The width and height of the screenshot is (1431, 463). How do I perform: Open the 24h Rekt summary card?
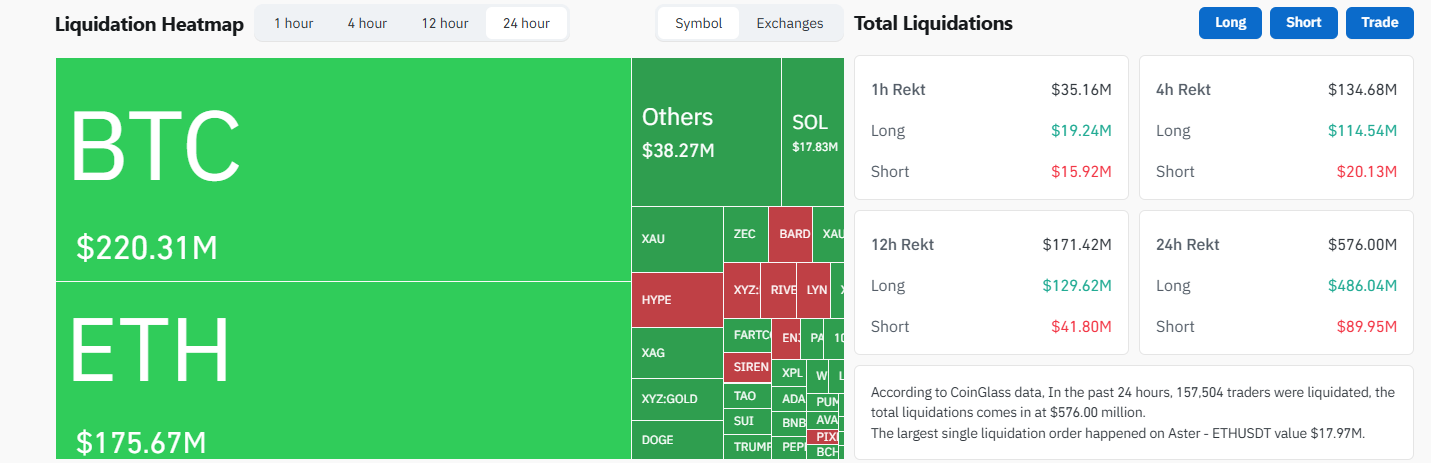tap(1276, 282)
